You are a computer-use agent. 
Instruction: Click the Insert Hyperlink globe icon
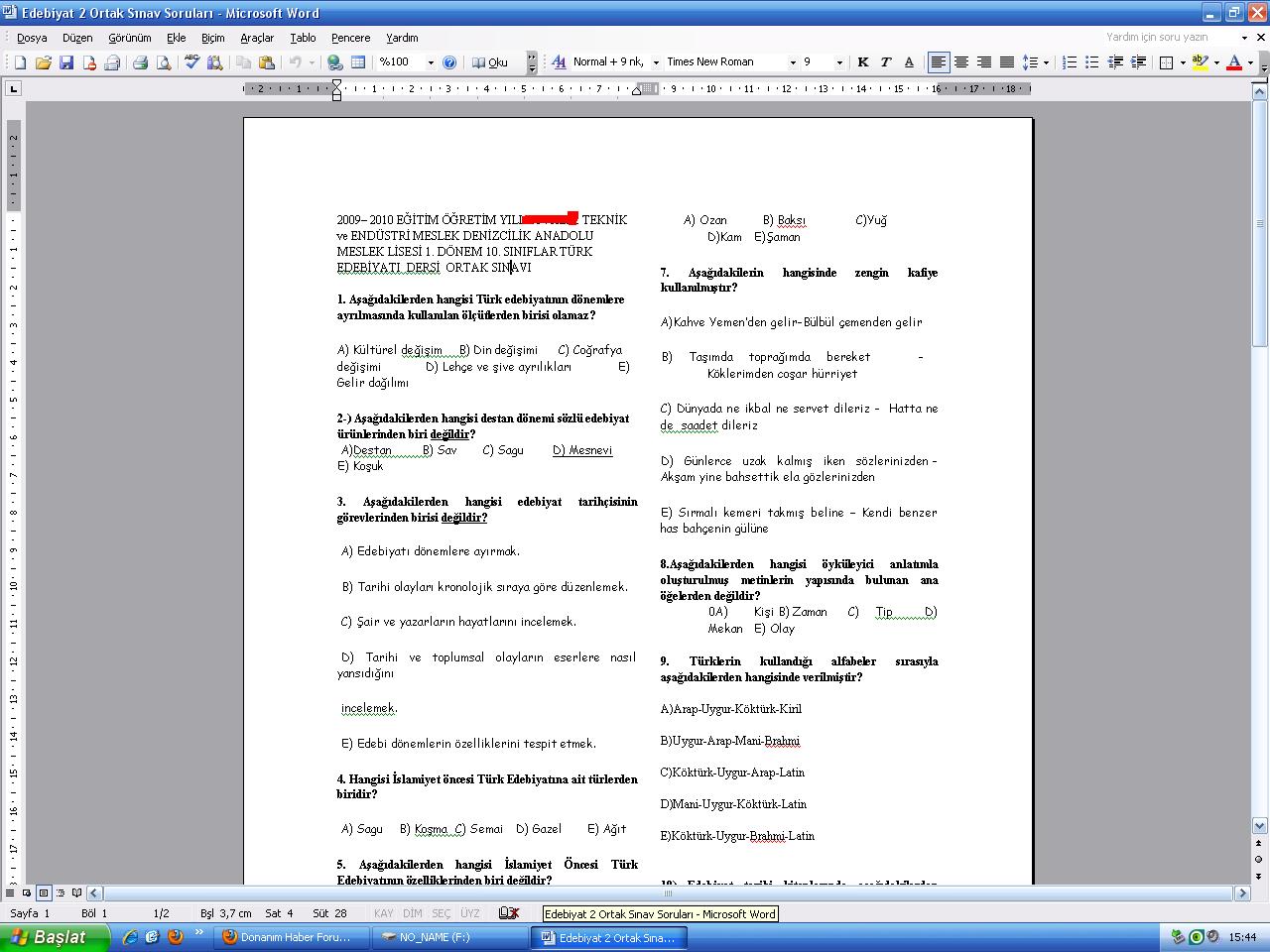click(x=334, y=62)
